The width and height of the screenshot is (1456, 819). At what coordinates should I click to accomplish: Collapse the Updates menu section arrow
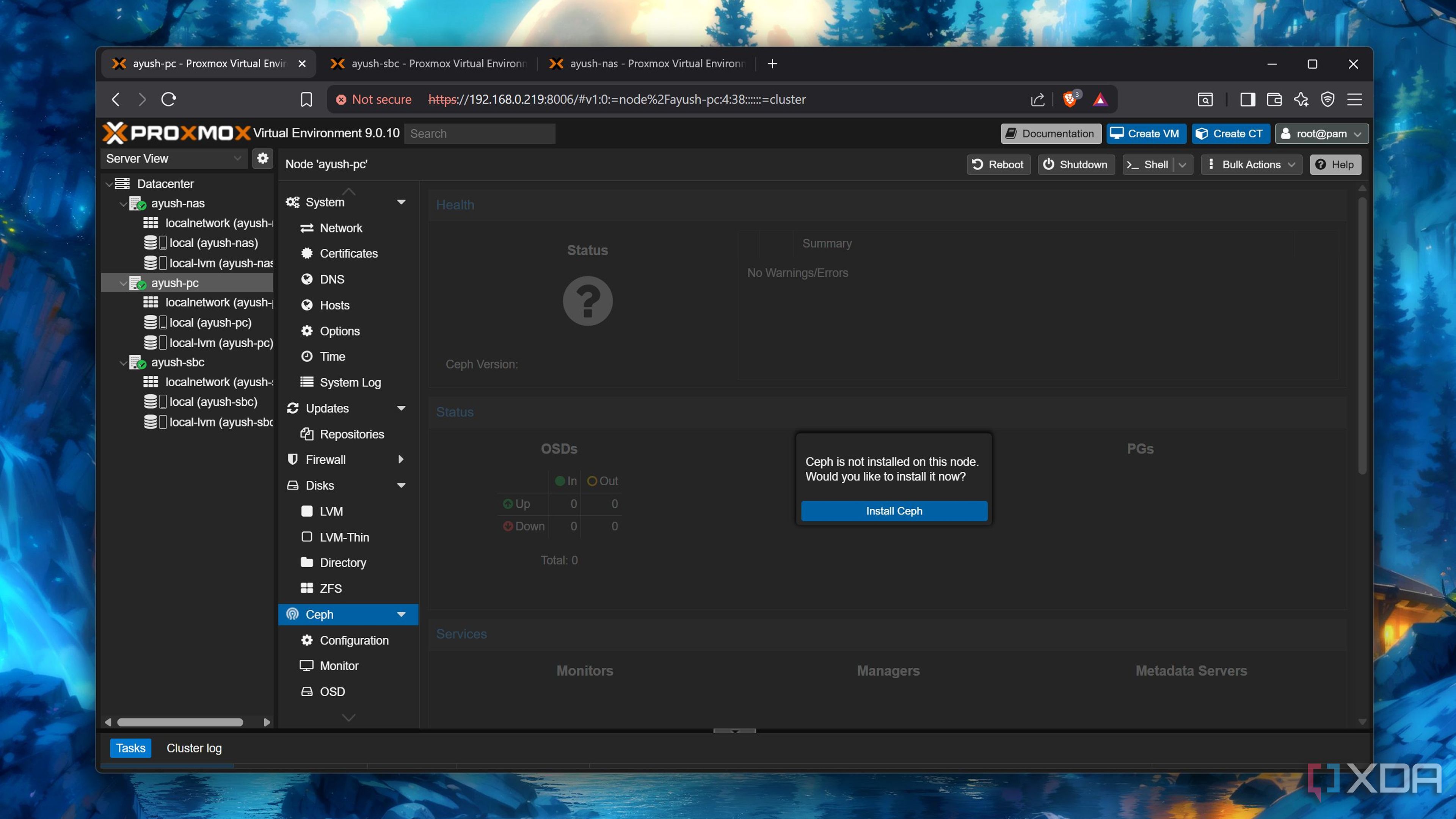coord(401,408)
